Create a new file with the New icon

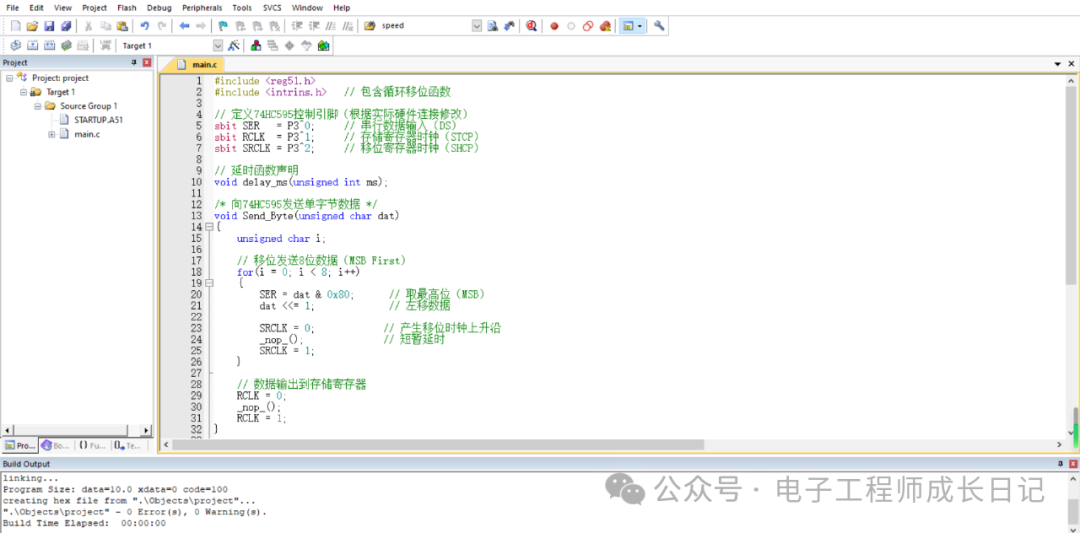[16, 26]
